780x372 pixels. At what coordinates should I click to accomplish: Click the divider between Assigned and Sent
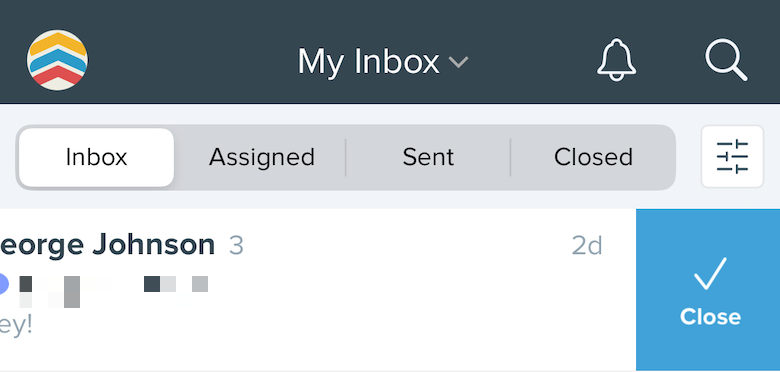[x=346, y=157]
